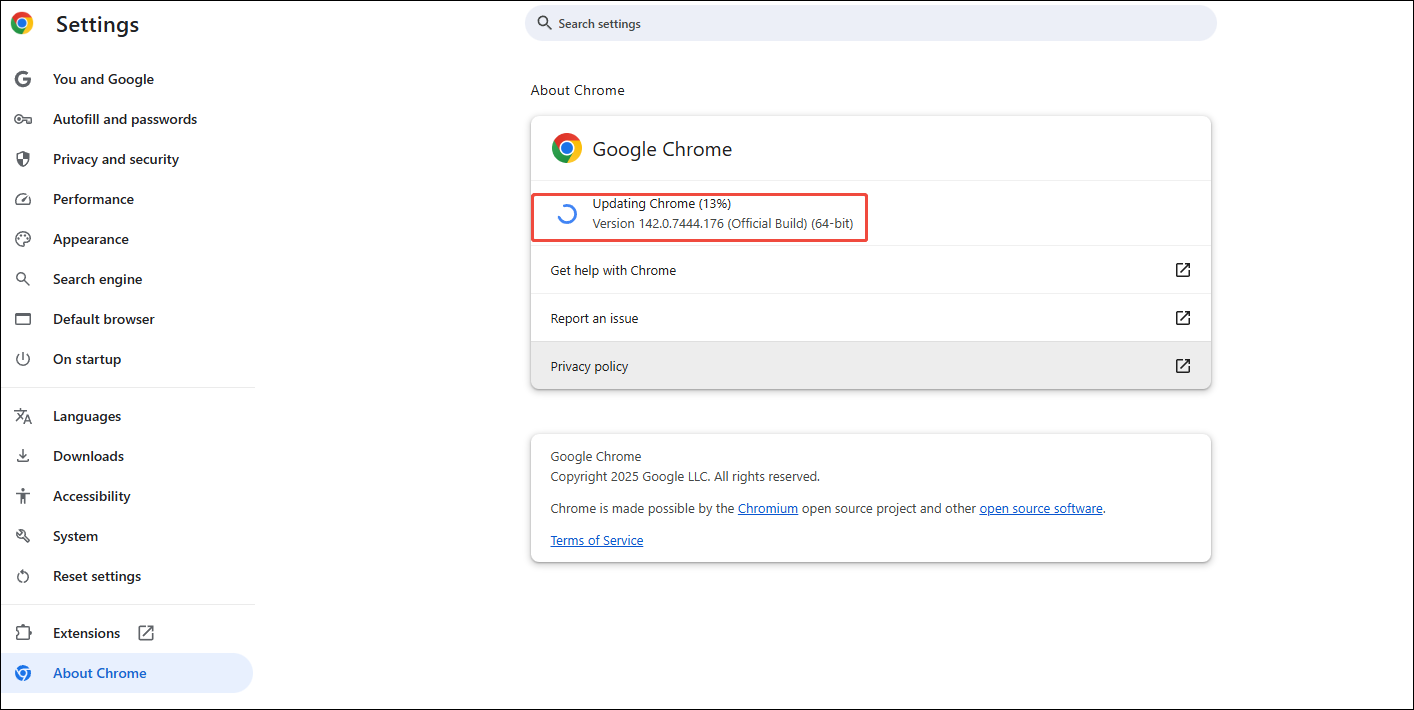Click the external link icon beside Report an issue
Image resolution: width=1414 pixels, height=710 pixels.
[x=1183, y=317]
